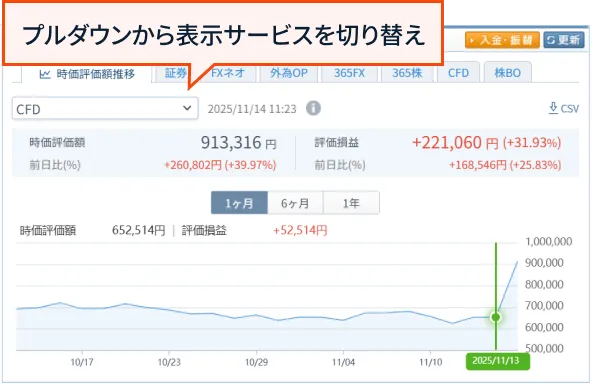The height and width of the screenshot is (384, 592).
Task: Switch to the 外為OP tab
Action: [289, 73]
